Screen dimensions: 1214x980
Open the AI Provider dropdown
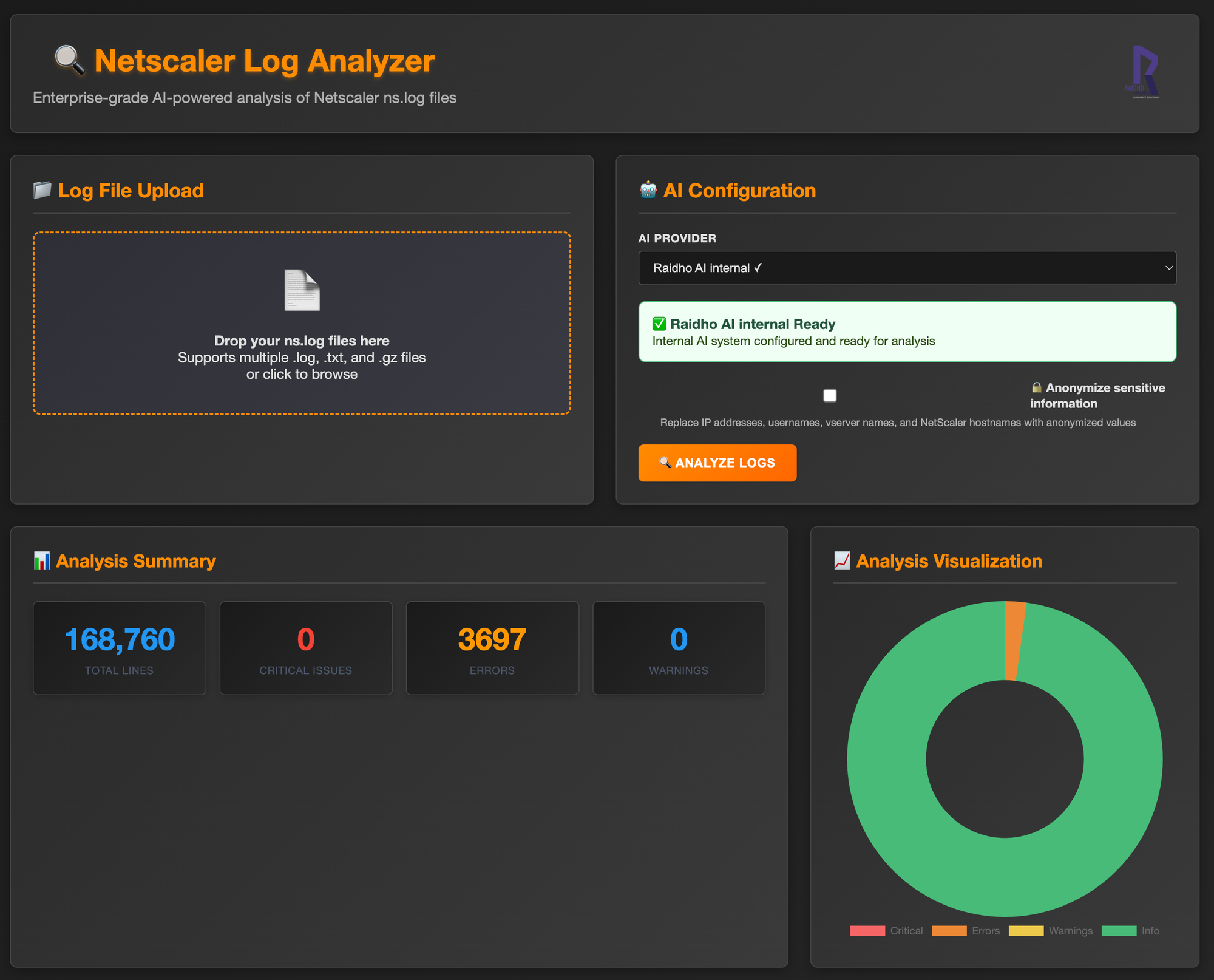coord(907,268)
